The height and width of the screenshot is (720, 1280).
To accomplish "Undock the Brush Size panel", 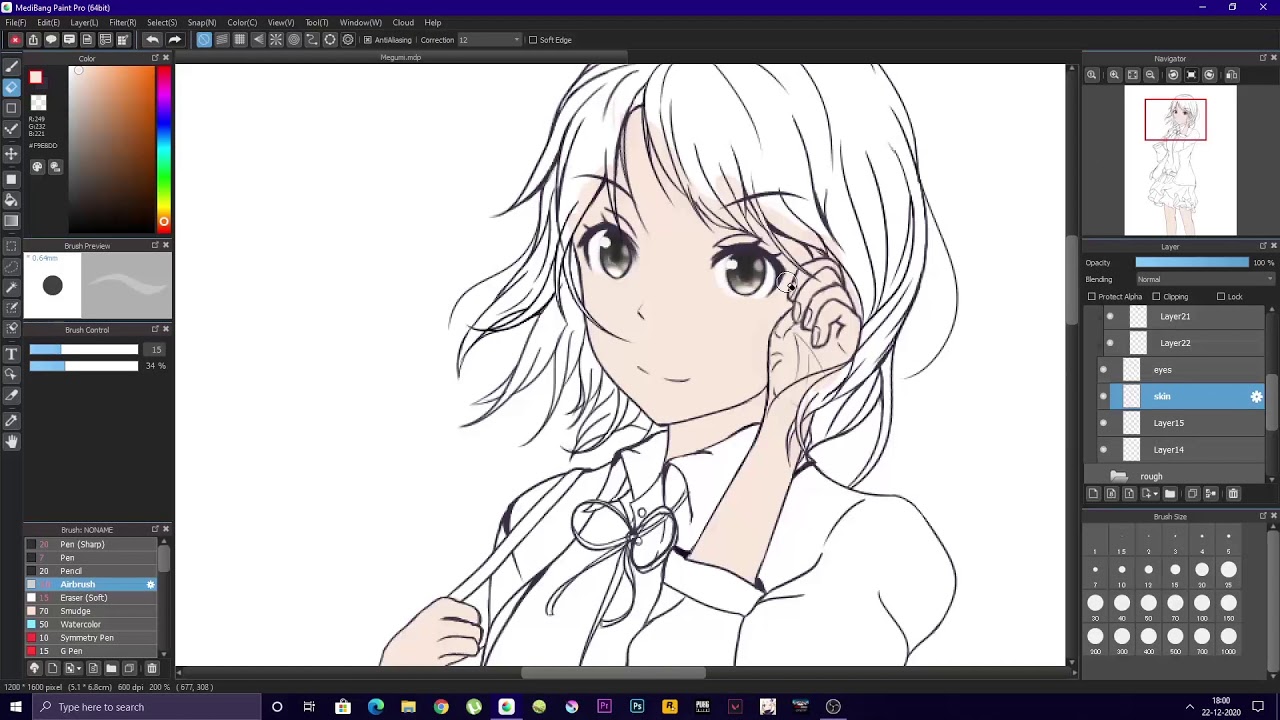I will click(x=1262, y=516).
